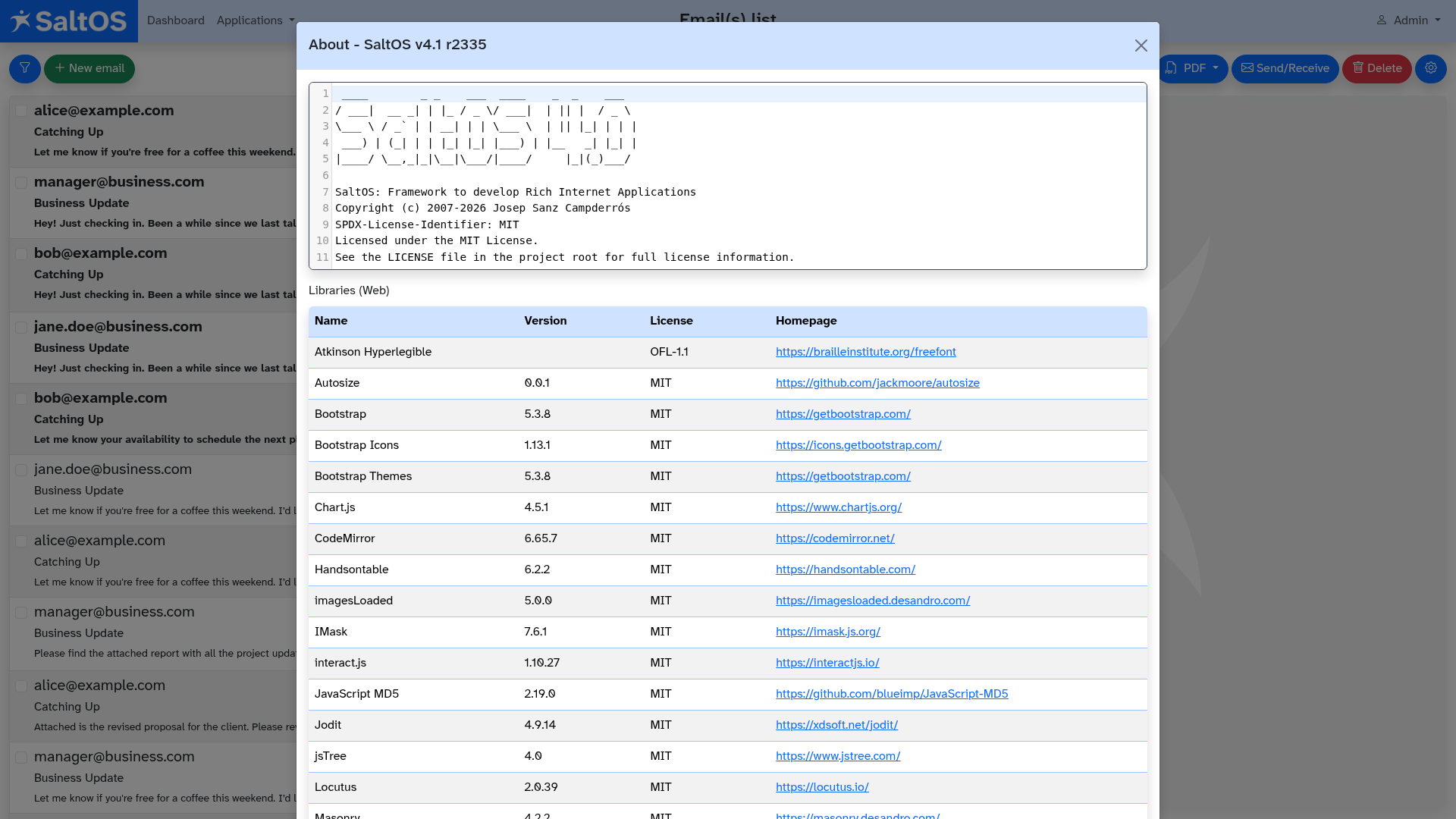Image resolution: width=1456 pixels, height=819 pixels.
Task: Close the About dialog with X
Action: (1141, 45)
